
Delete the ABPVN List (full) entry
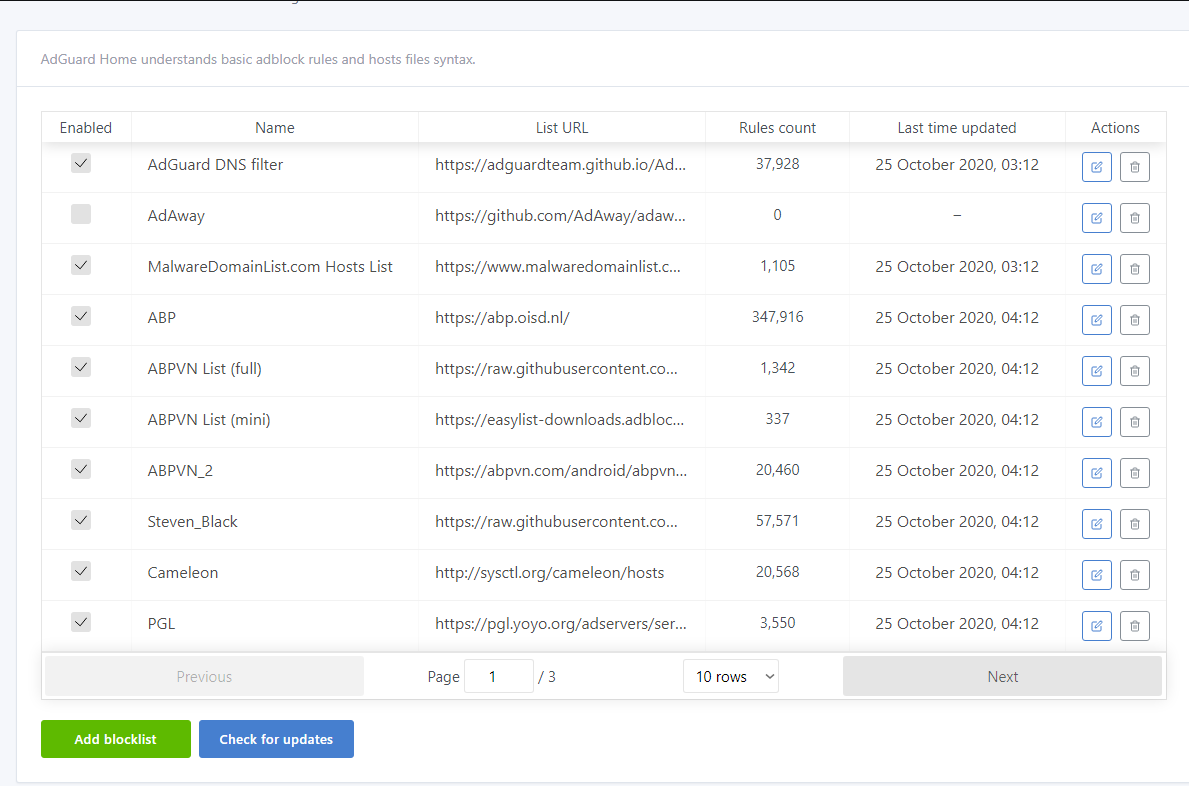pos(1134,371)
